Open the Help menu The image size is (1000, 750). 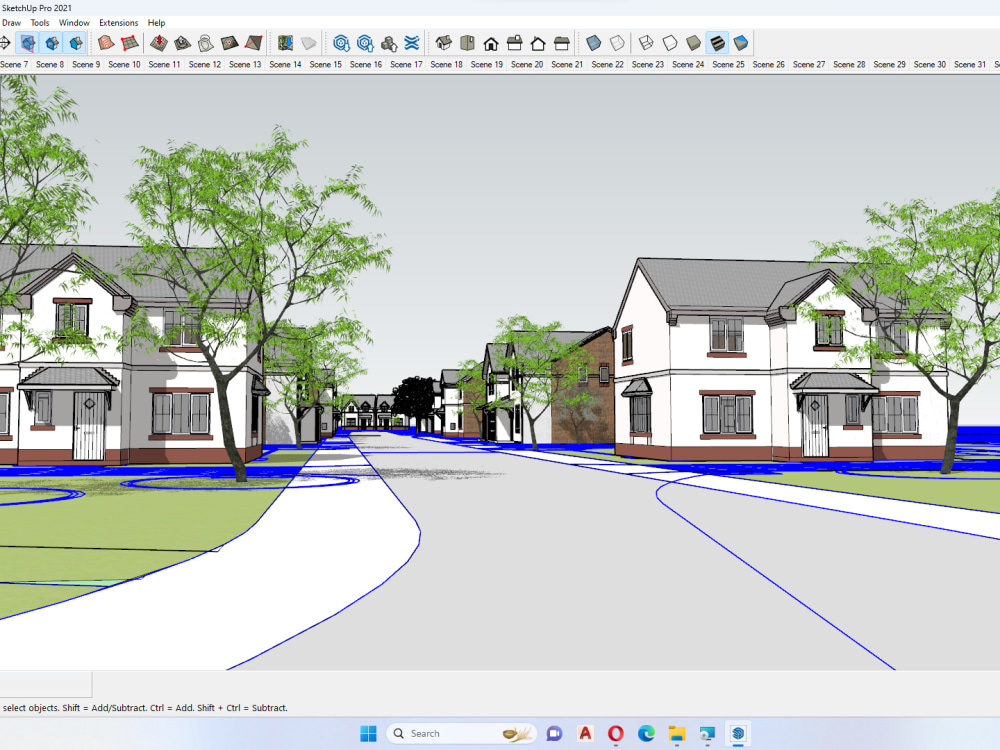pos(156,23)
